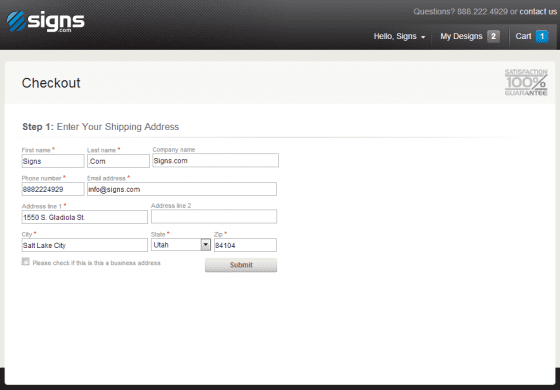Click the cart count badge showing 1
Viewport: 560px width, 390px height.
click(542, 36)
